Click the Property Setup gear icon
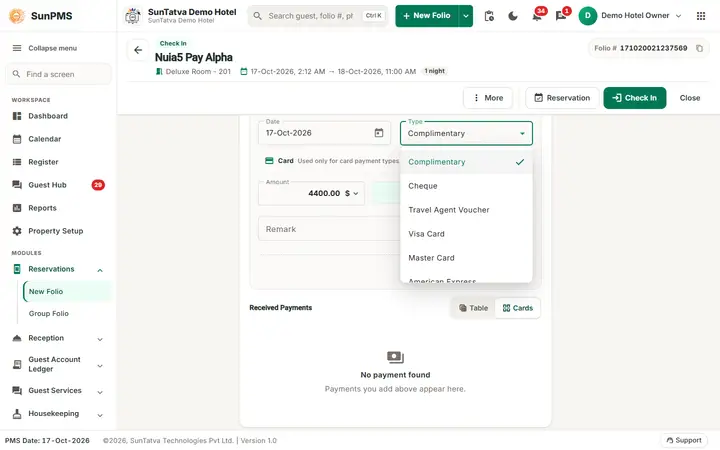Image resolution: width=720 pixels, height=450 pixels. tap(17, 231)
